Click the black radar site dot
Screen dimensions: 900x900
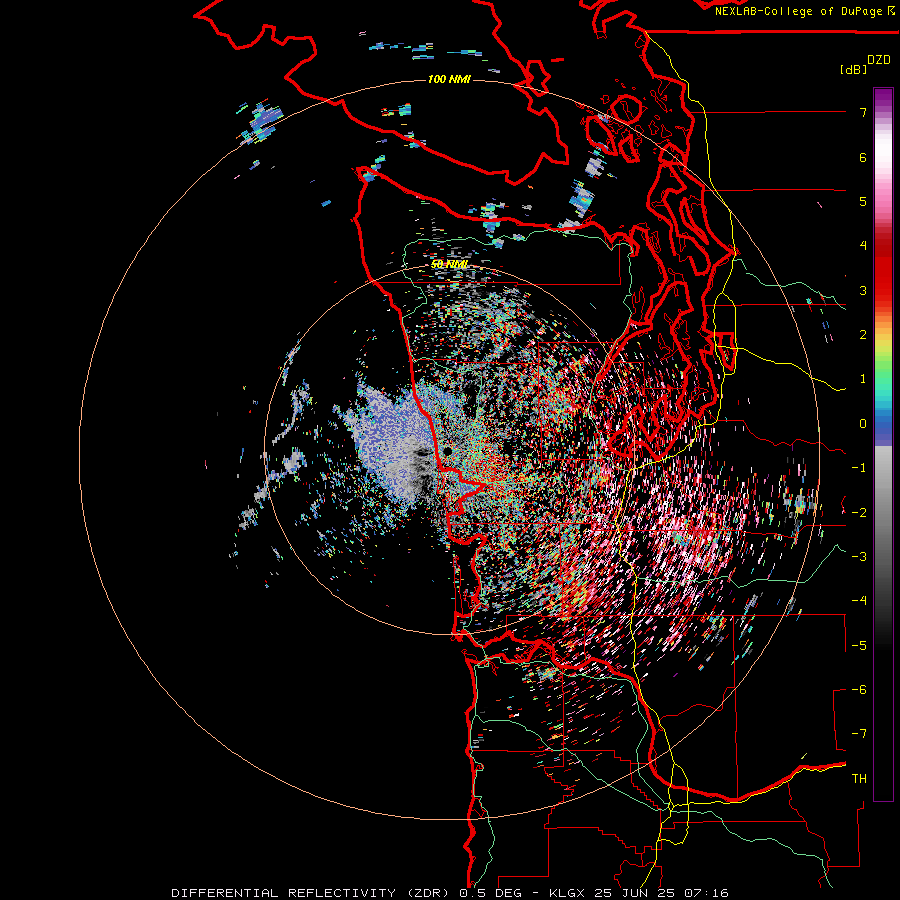point(448,452)
